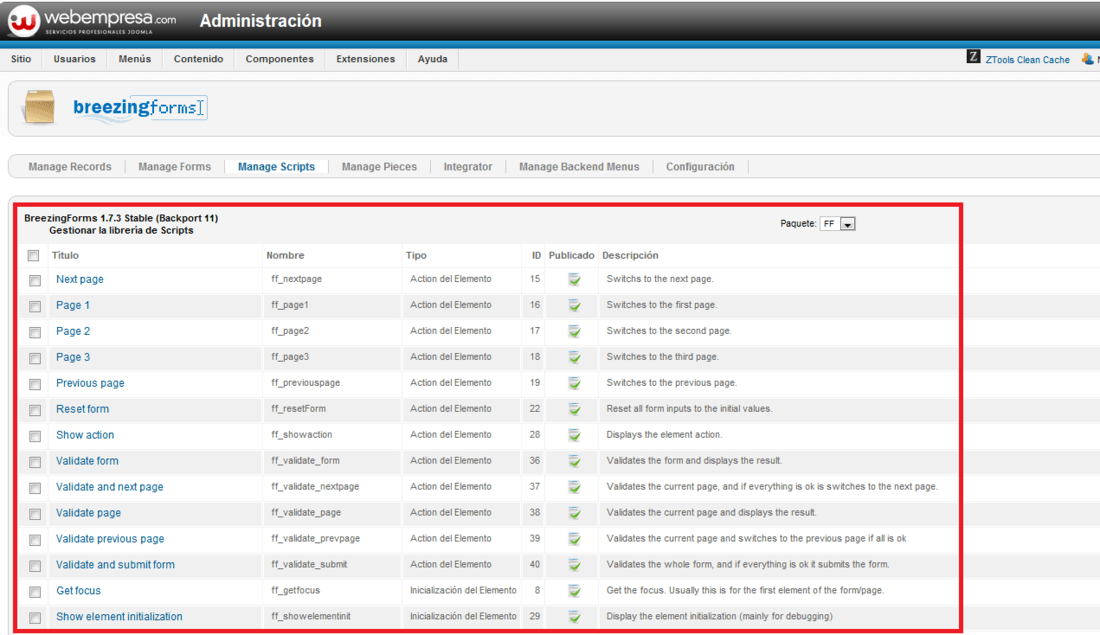Check the Page 3 row checkbox
This screenshot has width=1100, height=635.
point(35,359)
